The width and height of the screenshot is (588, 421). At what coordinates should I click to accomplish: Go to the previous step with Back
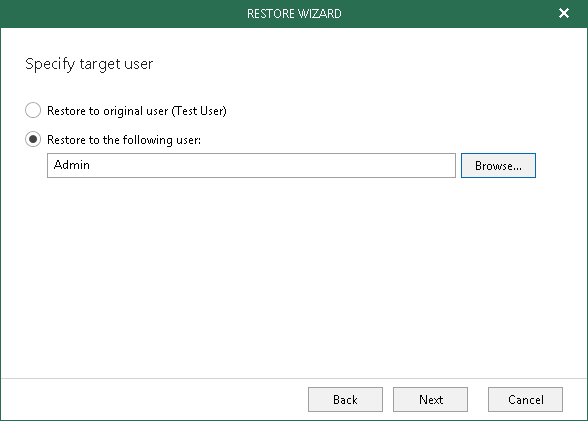[x=345, y=400]
